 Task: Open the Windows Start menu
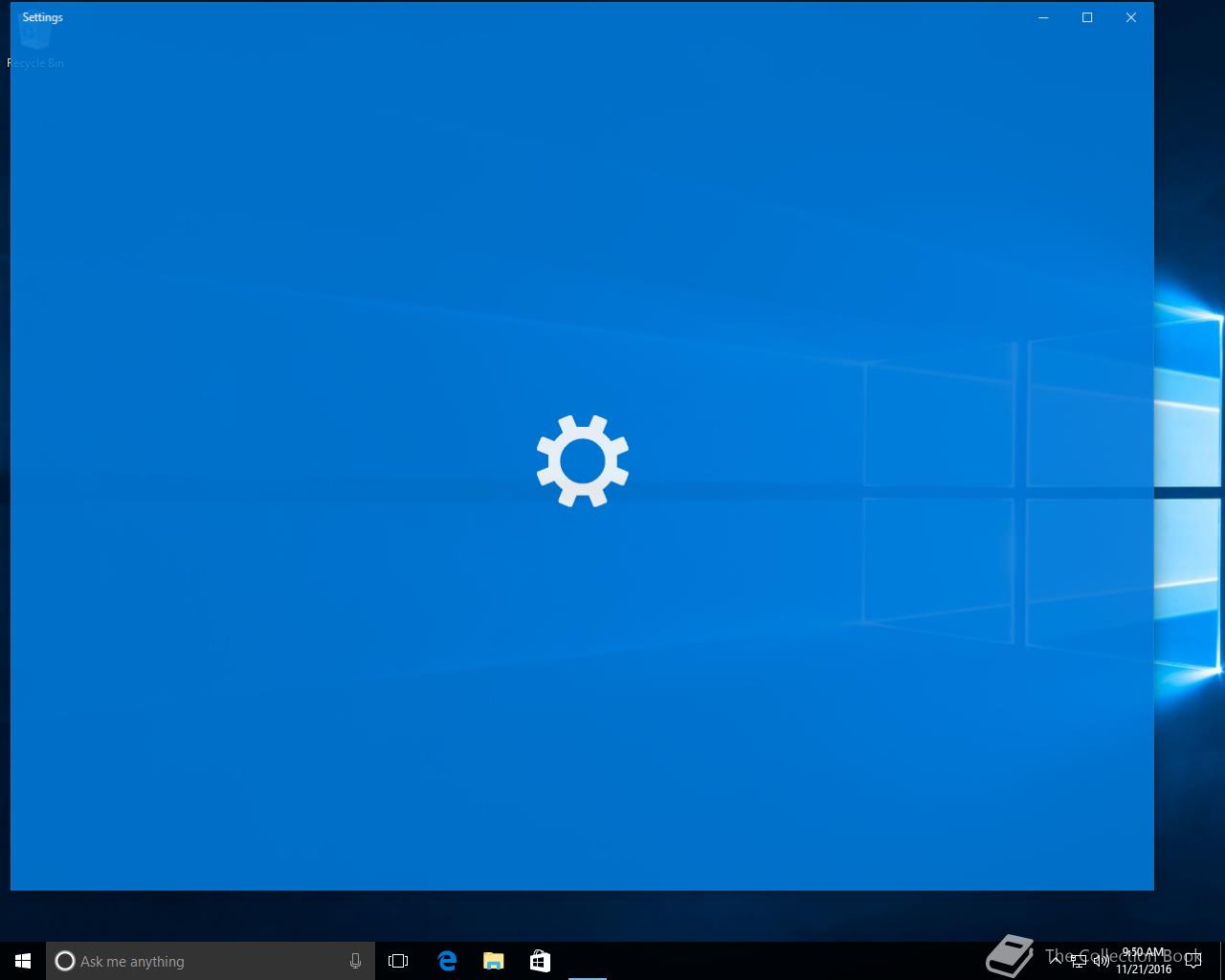pos(23,961)
